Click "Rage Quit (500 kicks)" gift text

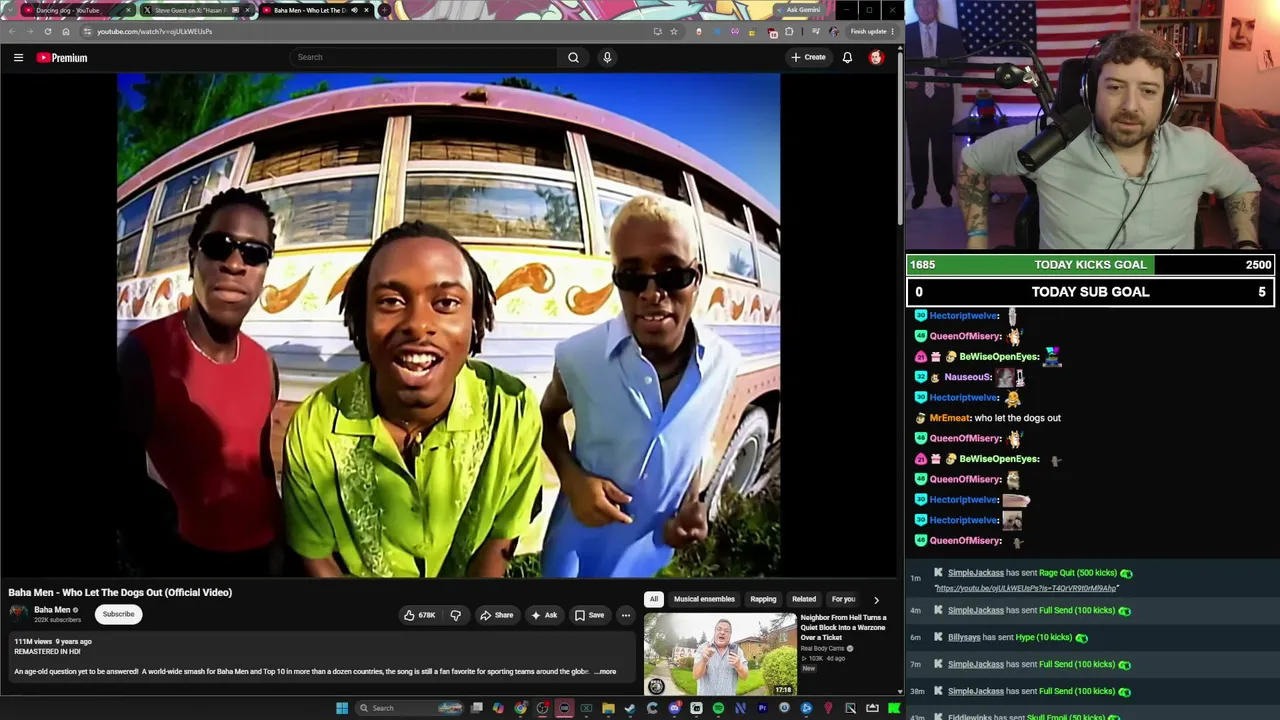tap(1078, 573)
